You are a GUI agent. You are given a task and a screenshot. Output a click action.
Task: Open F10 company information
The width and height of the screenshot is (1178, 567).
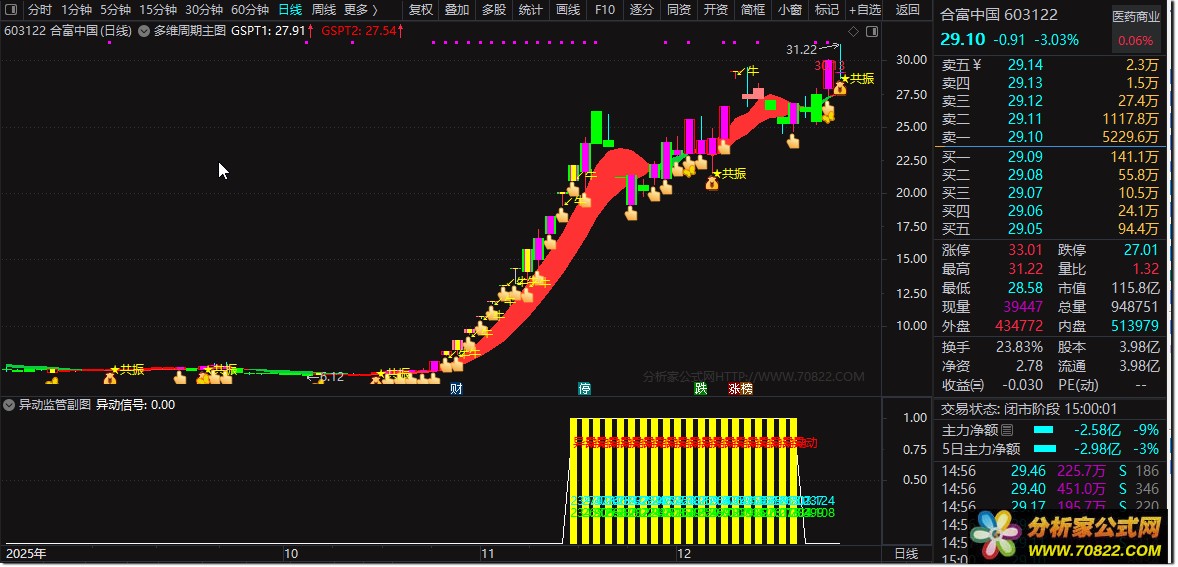(604, 10)
